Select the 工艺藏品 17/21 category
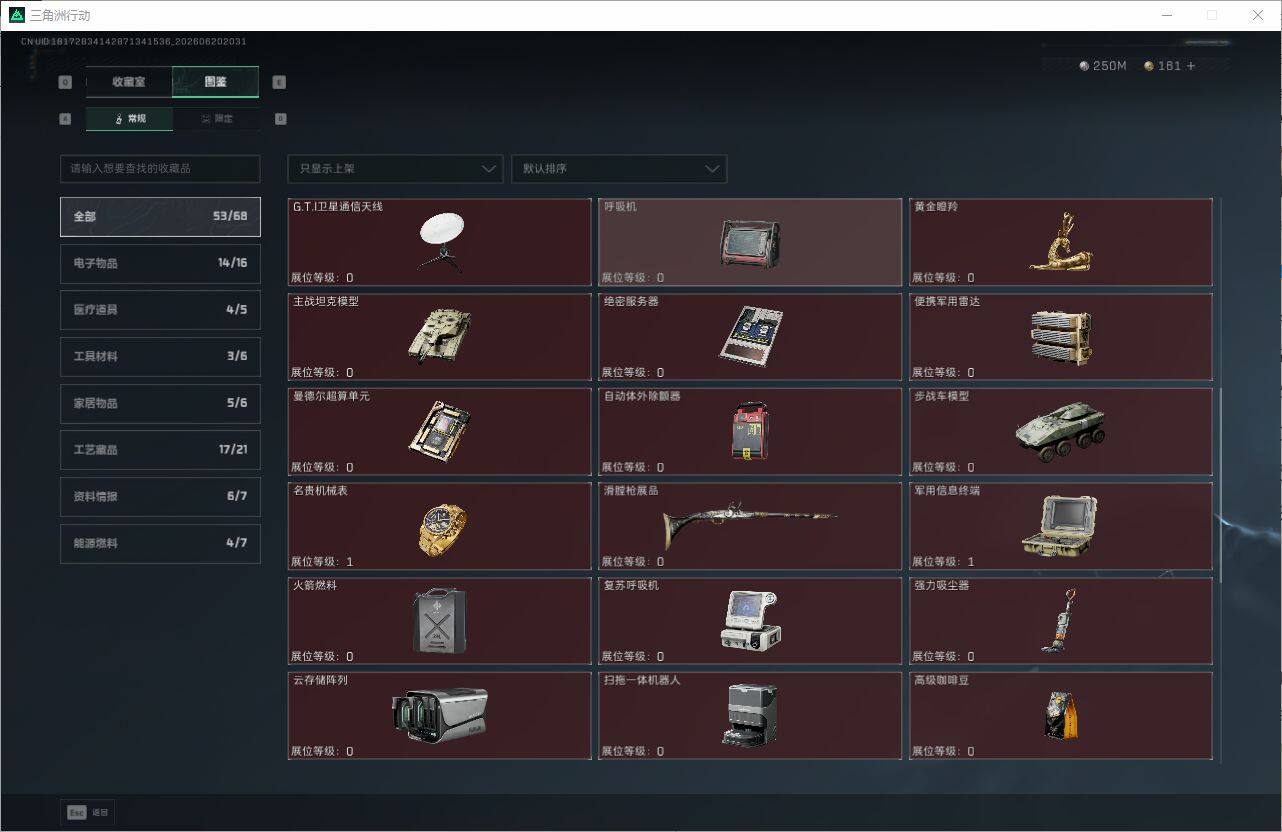The height and width of the screenshot is (832, 1282). (x=160, y=450)
